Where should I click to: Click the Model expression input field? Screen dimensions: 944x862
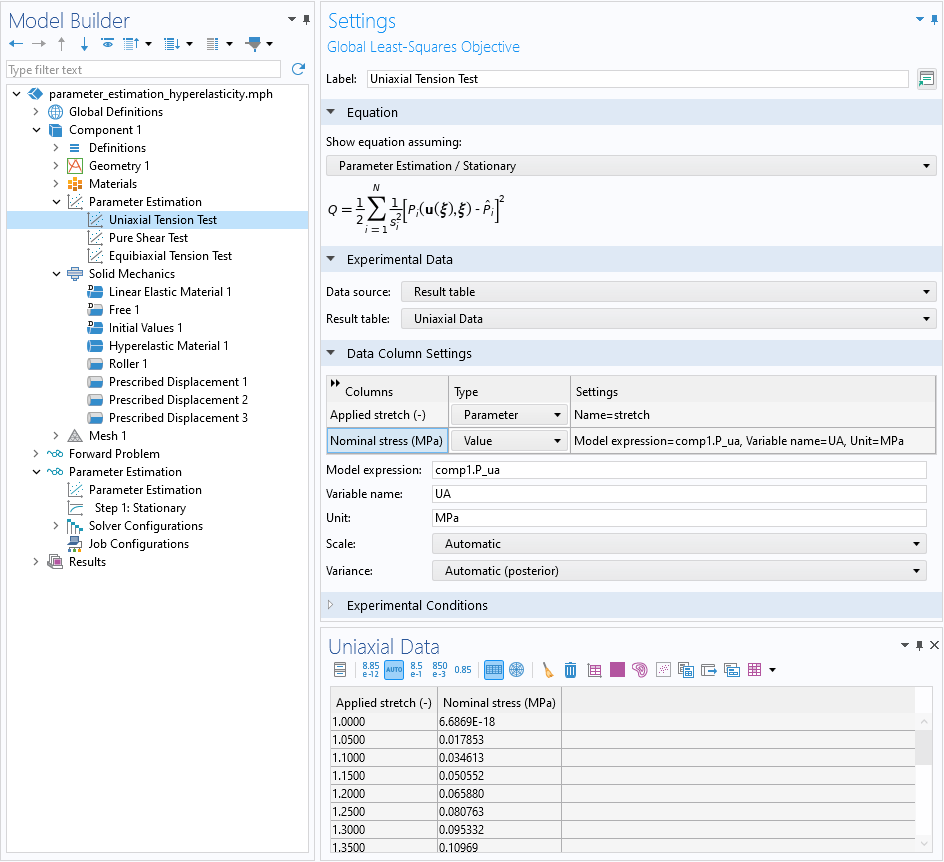[x=679, y=470]
